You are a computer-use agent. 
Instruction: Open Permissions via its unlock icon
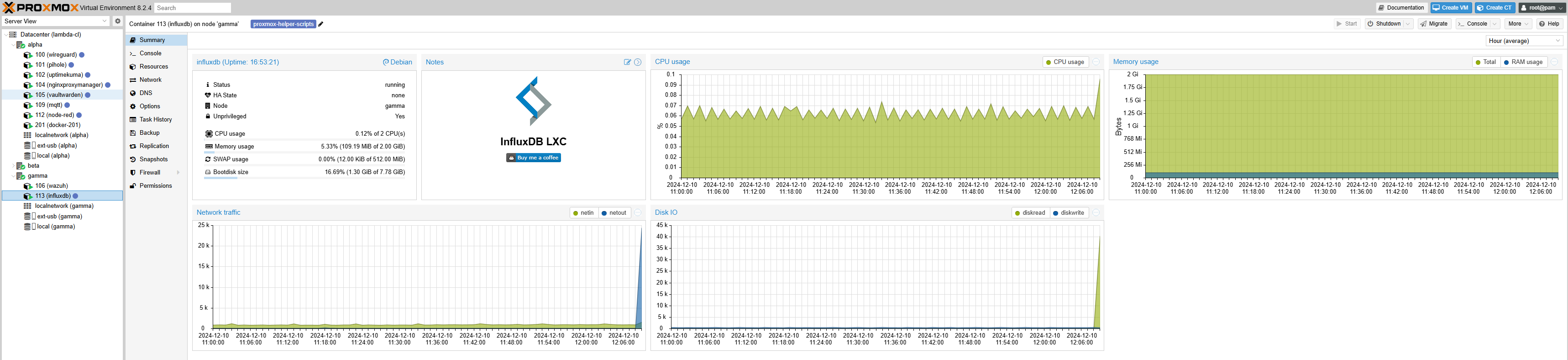pyautogui.click(x=133, y=186)
